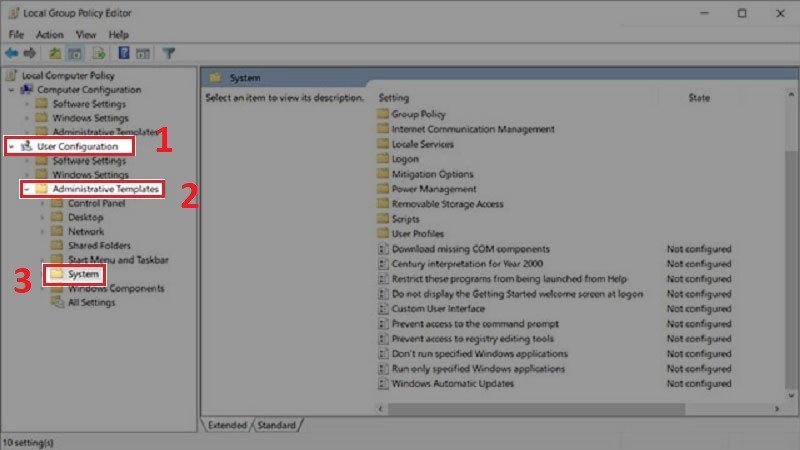The image size is (800, 450).
Task: Select the Shared Folders tree item
Action: coord(99,245)
